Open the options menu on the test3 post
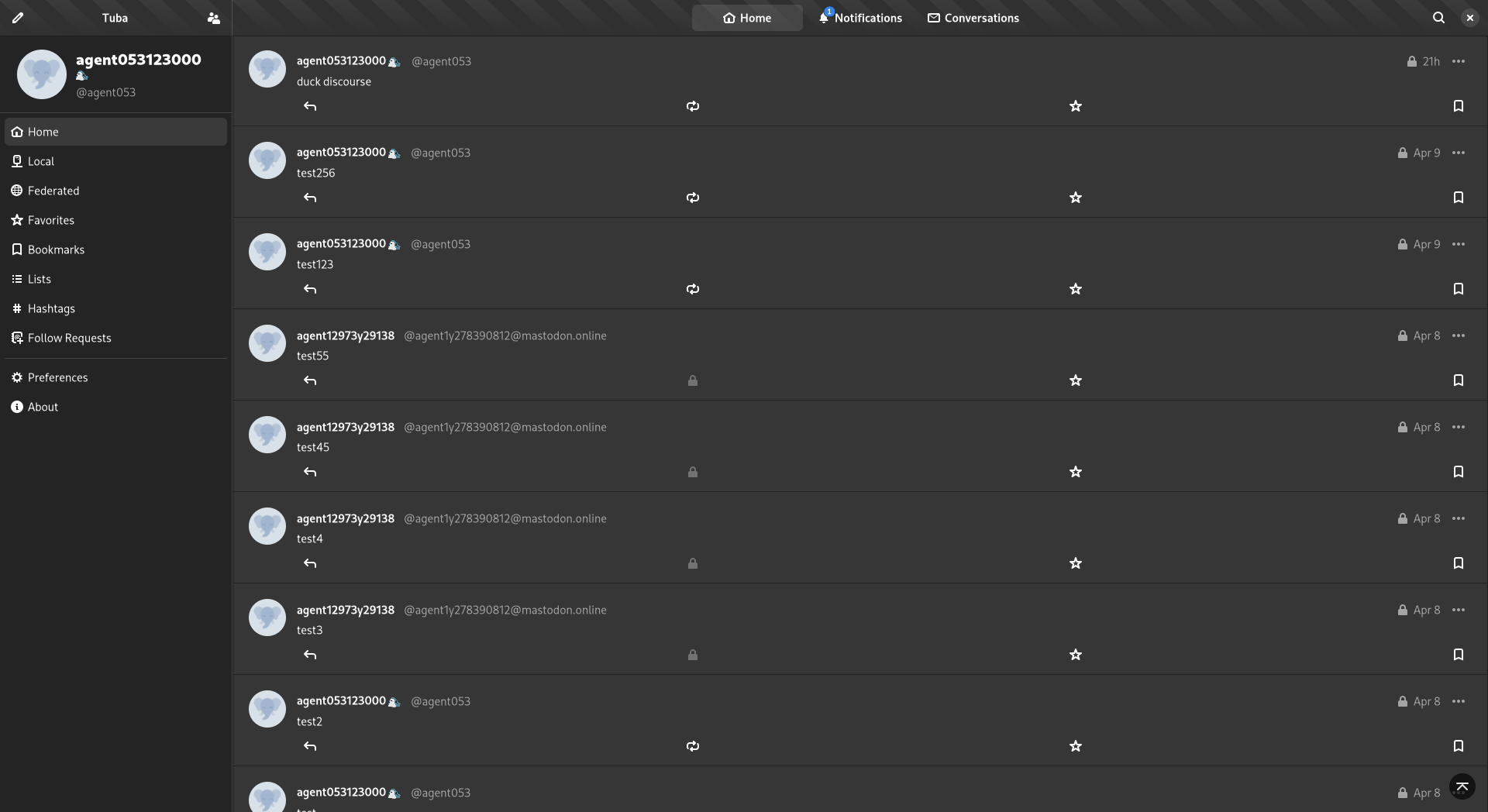This screenshot has height=812, width=1488. (1459, 610)
